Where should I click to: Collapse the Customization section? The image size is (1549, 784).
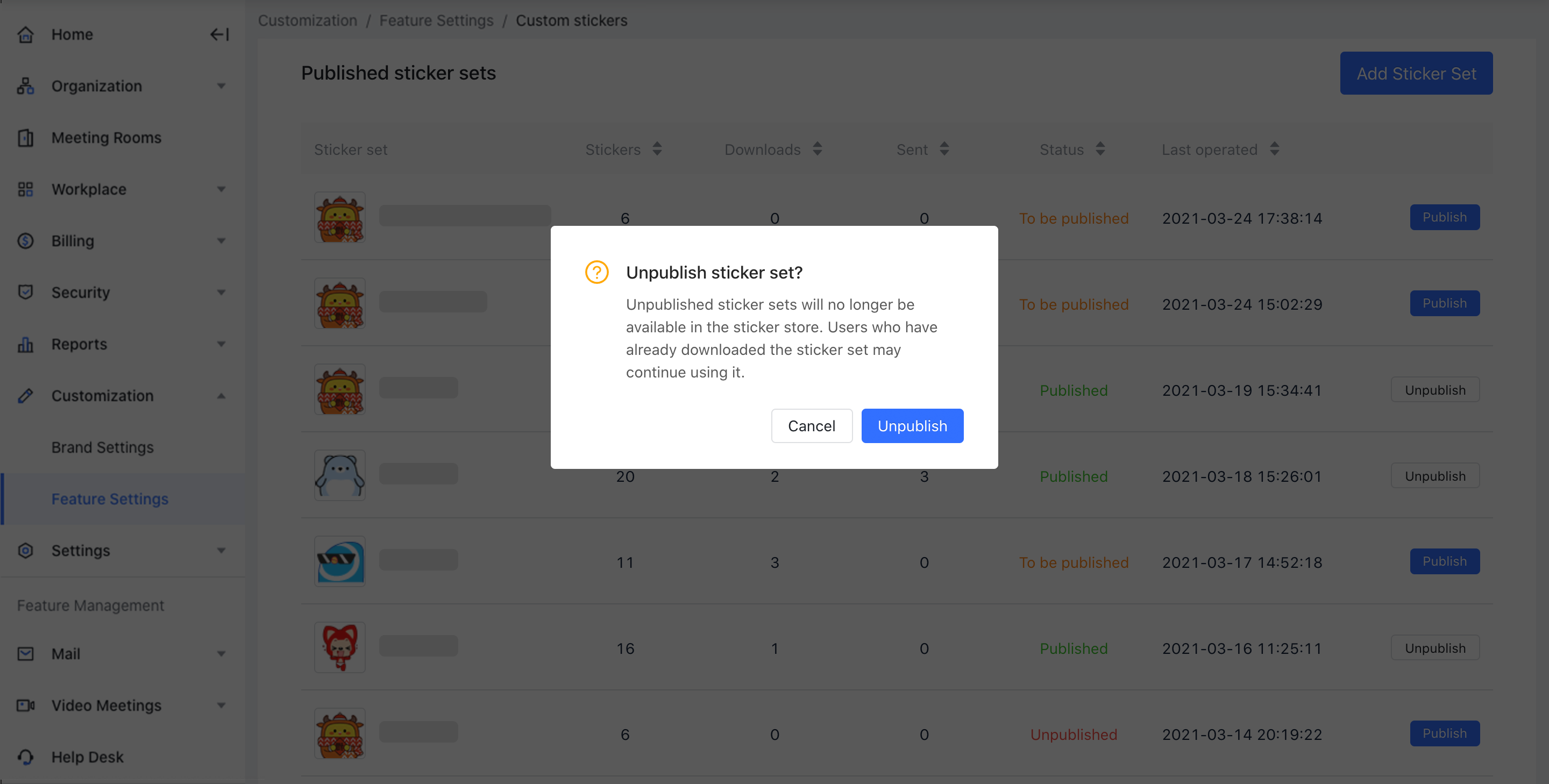221,396
